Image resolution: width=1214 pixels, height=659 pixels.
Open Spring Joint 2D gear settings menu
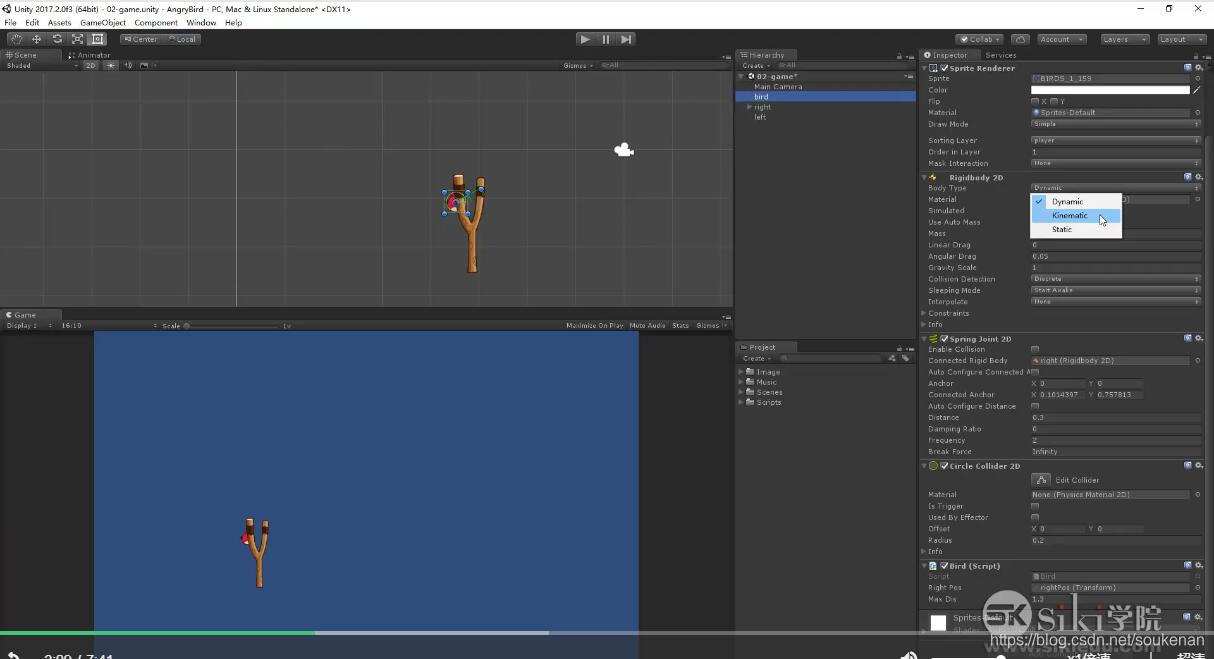1198,338
